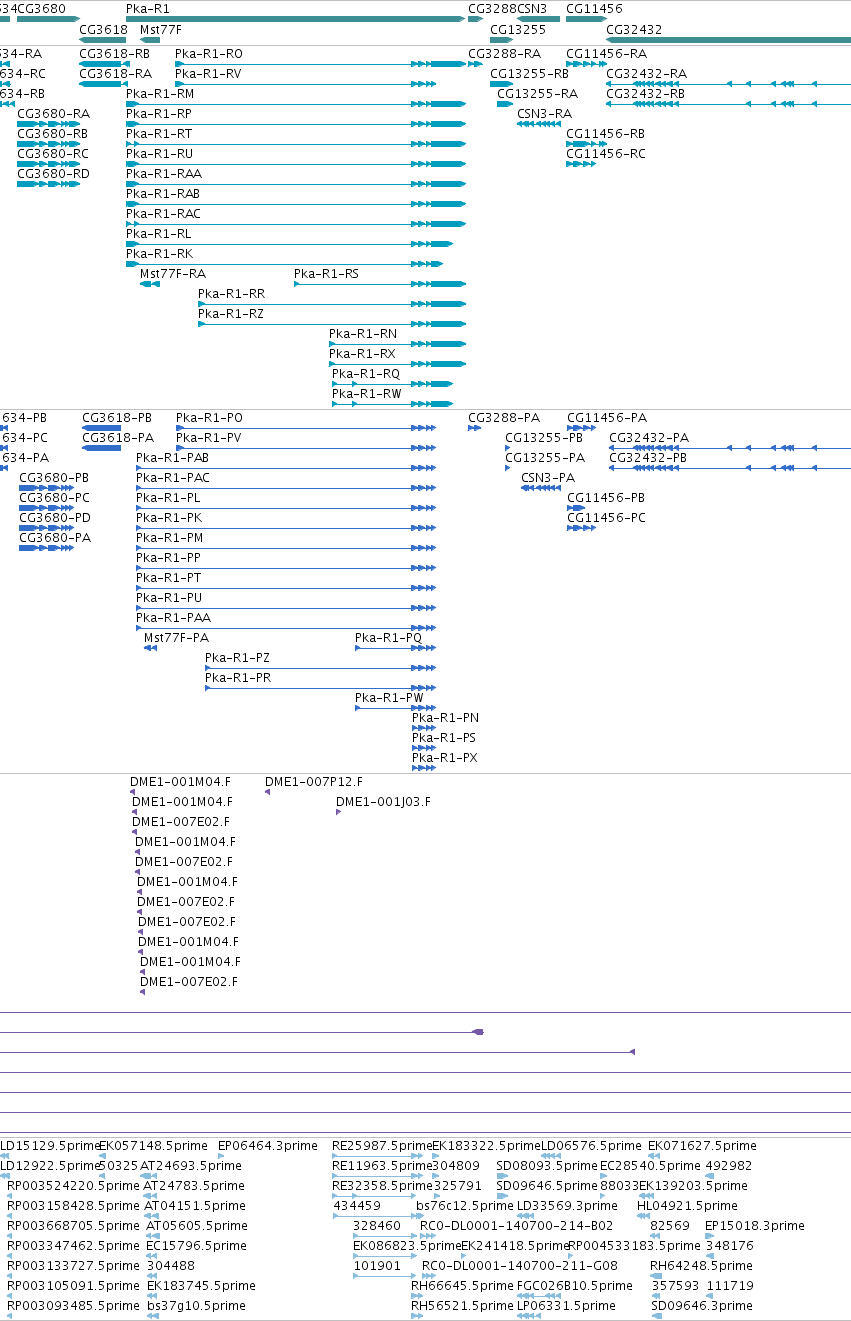This screenshot has width=851, height=1321.
Task: Select the Pka-R1 gene label in top track
Action: click(x=148, y=8)
